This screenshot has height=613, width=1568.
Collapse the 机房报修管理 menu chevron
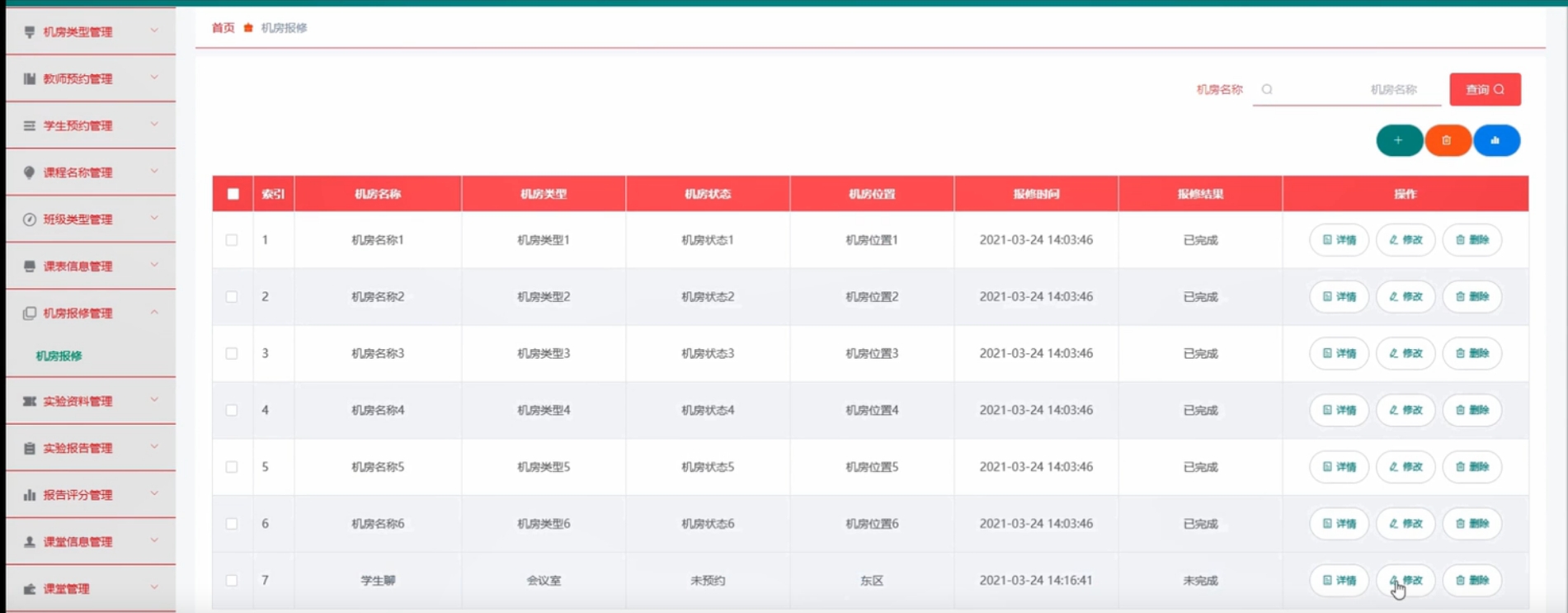(x=154, y=312)
